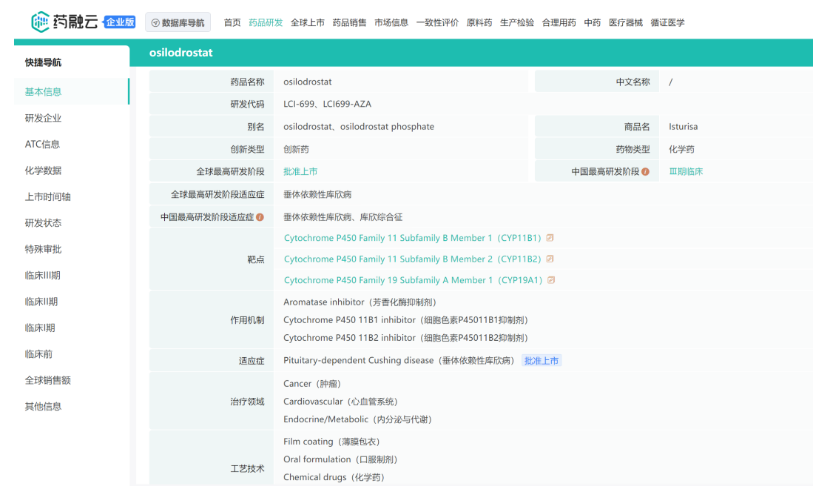
Task: Go to 一致性评价 in top navigation
Action: pos(437,22)
